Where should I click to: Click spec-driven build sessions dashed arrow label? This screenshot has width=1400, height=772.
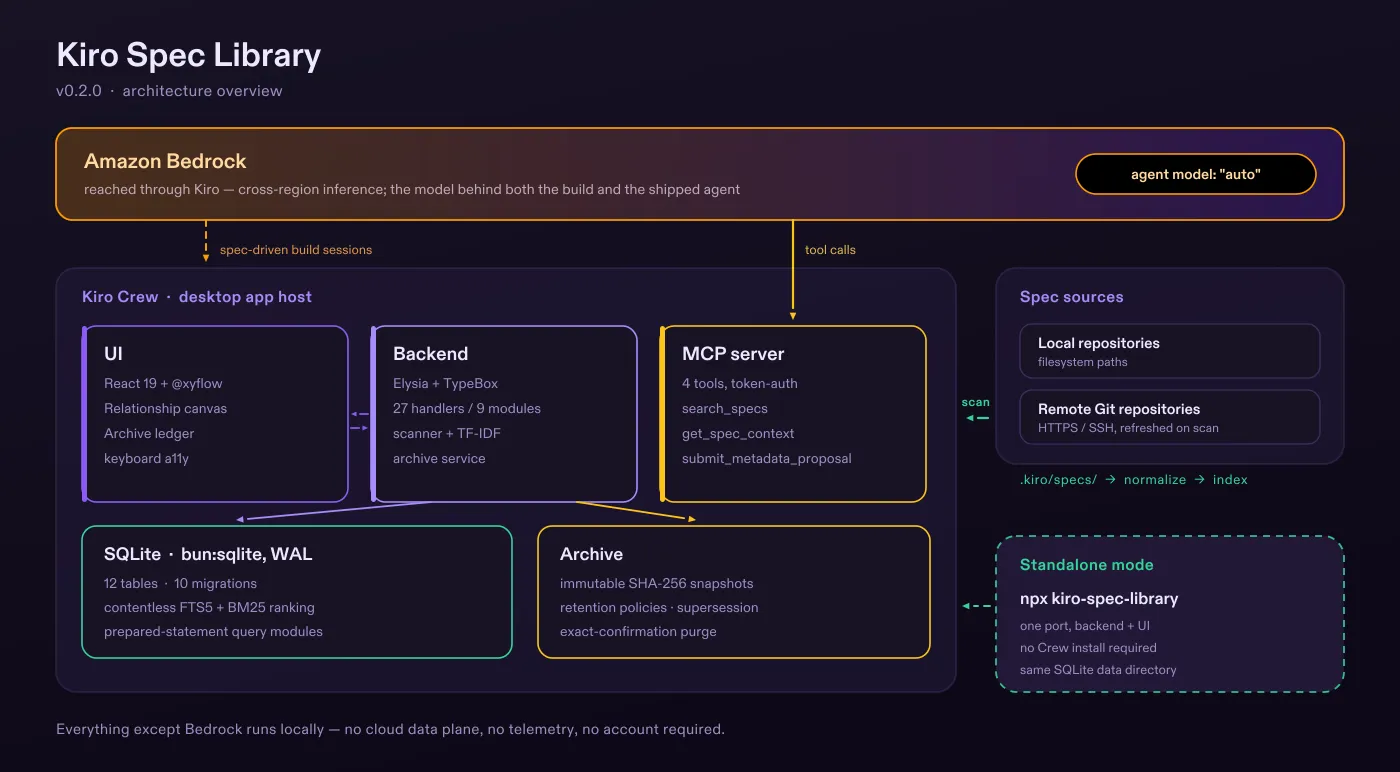(x=296, y=250)
